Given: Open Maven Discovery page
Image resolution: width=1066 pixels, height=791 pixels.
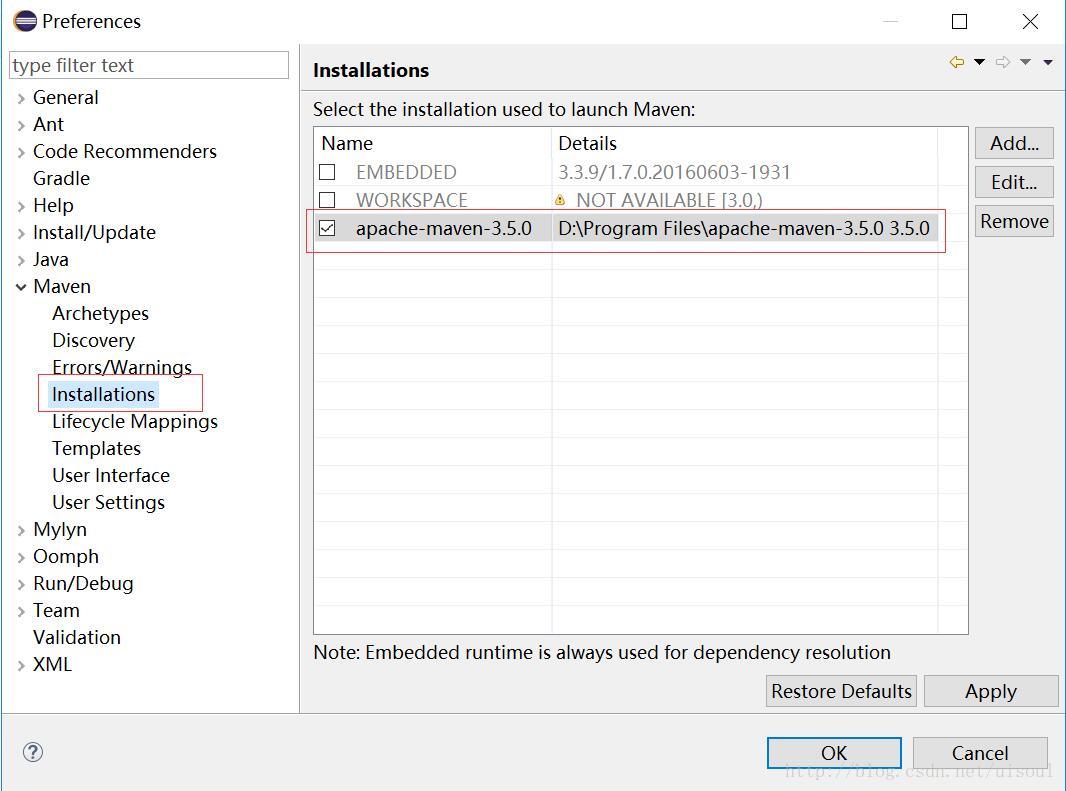Looking at the screenshot, I should coord(93,340).
